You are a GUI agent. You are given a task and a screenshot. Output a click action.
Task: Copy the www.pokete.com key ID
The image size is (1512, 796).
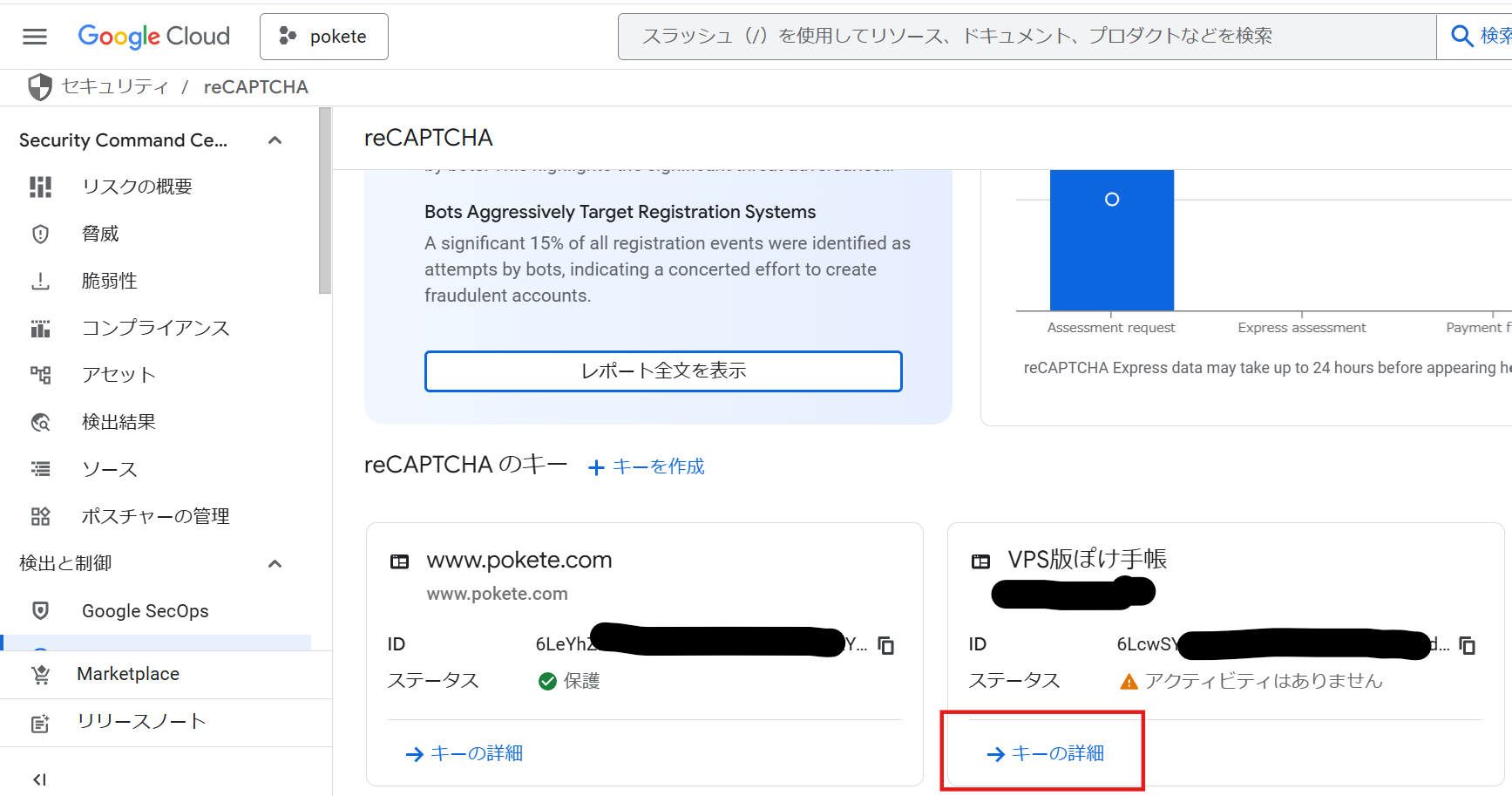[886, 645]
